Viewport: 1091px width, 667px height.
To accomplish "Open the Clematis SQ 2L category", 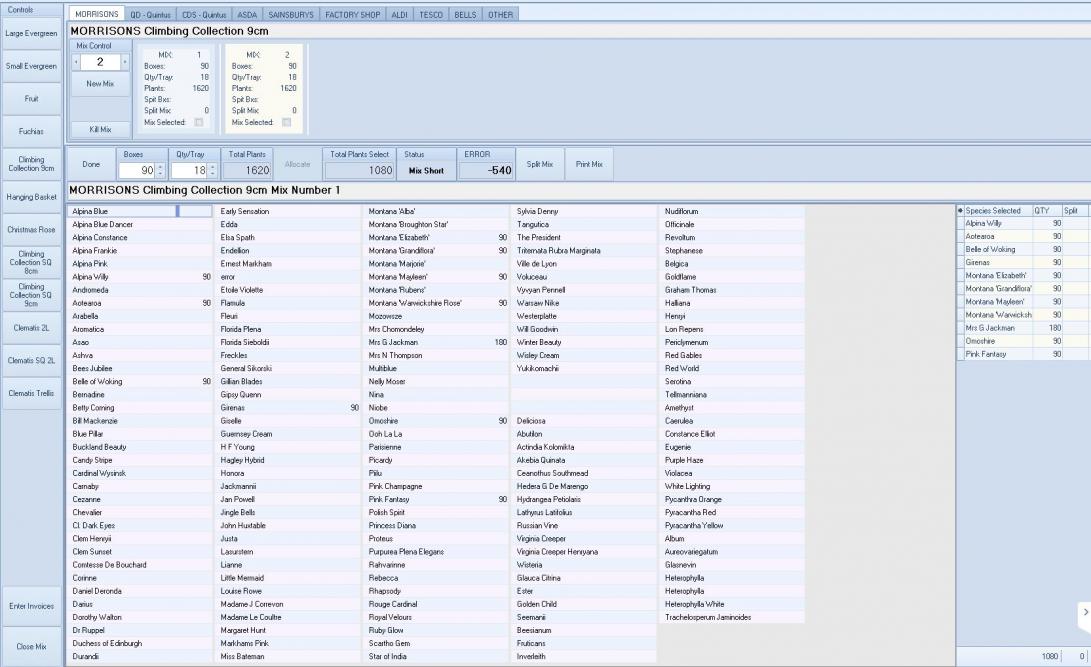I will pos(31,360).
